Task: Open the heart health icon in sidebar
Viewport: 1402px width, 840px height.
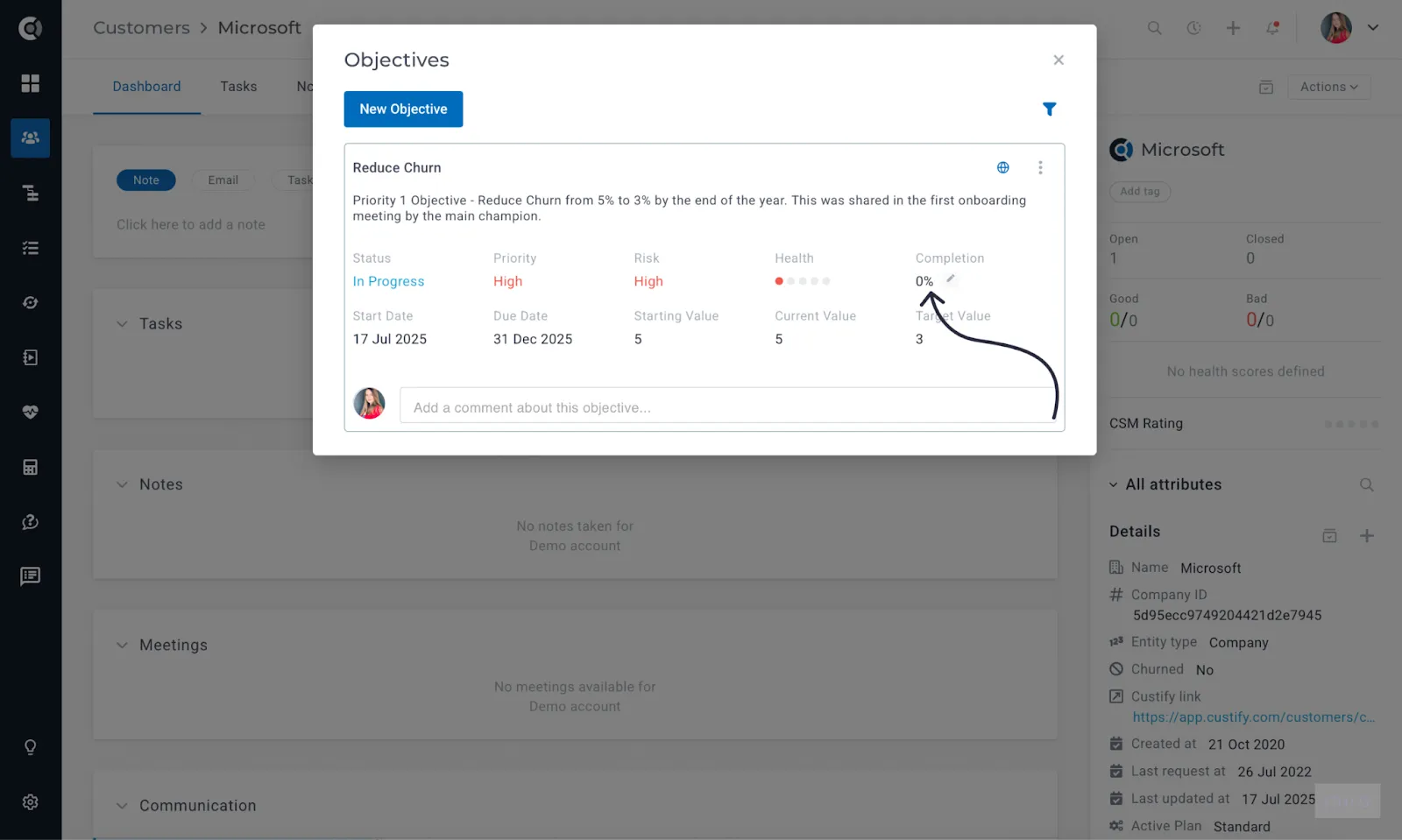Action: [30, 412]
